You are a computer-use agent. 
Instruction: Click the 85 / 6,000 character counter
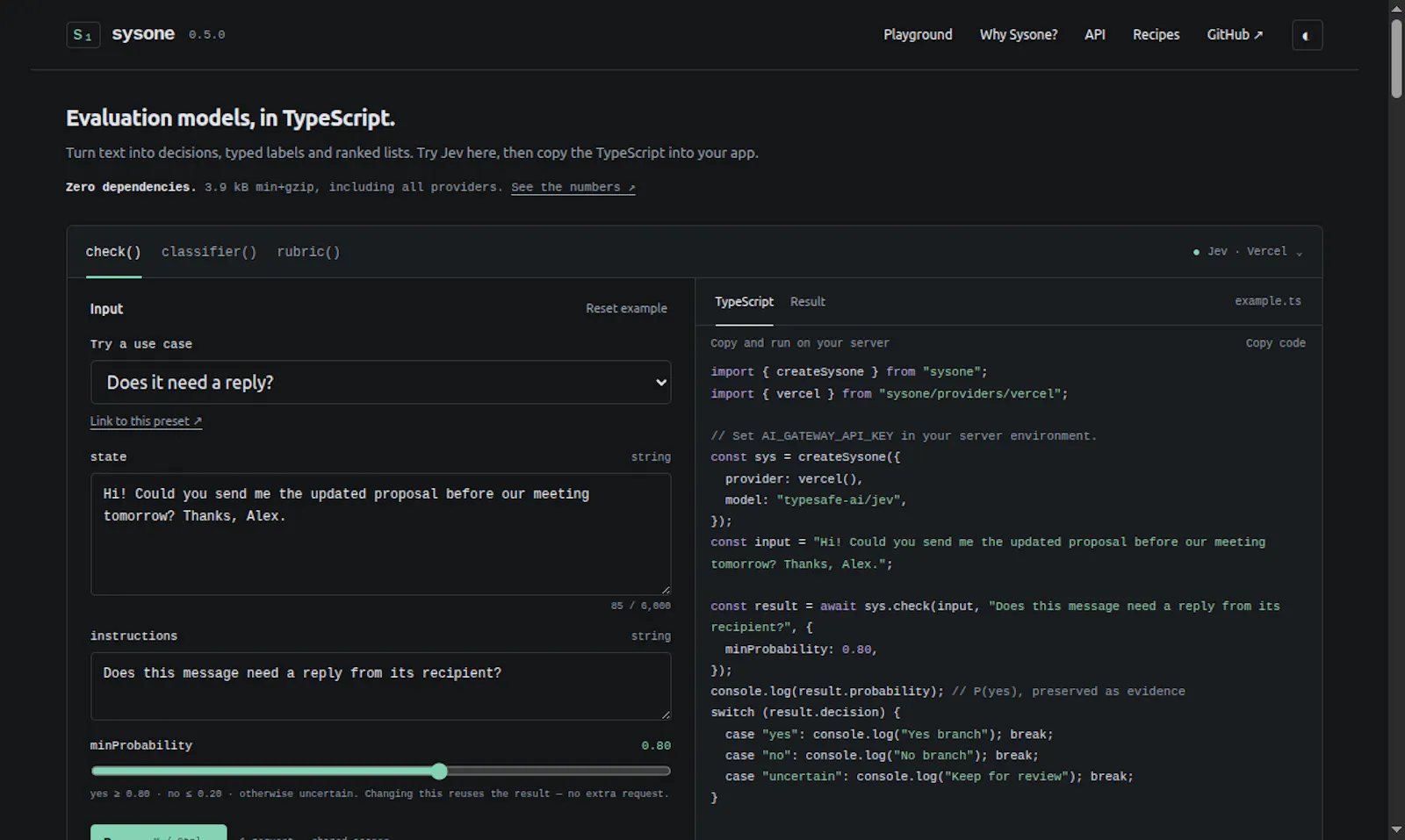point(640,606)
